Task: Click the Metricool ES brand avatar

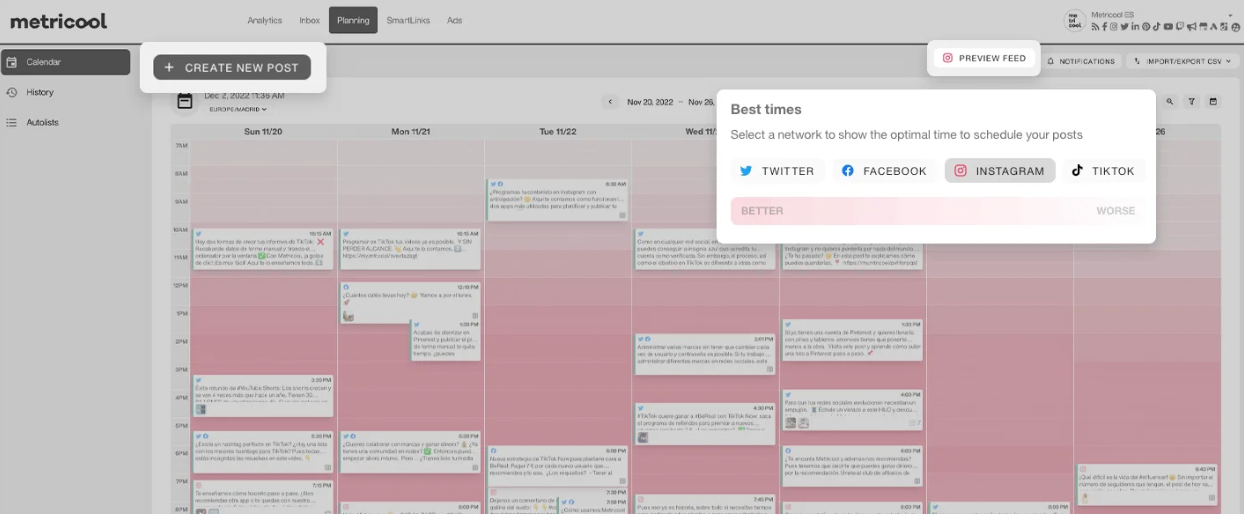Action: click(1075, 20)
